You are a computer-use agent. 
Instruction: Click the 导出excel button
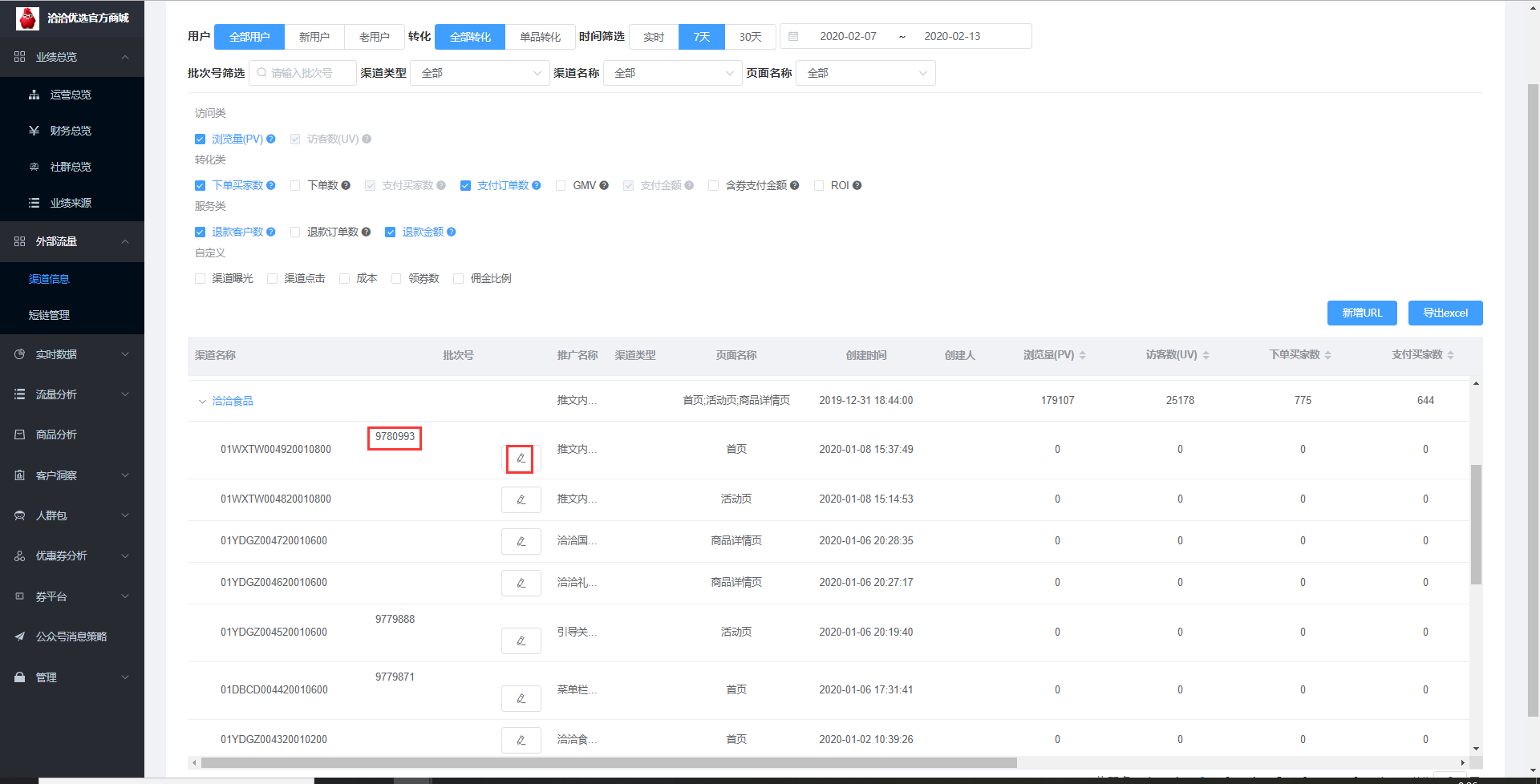1445,313
